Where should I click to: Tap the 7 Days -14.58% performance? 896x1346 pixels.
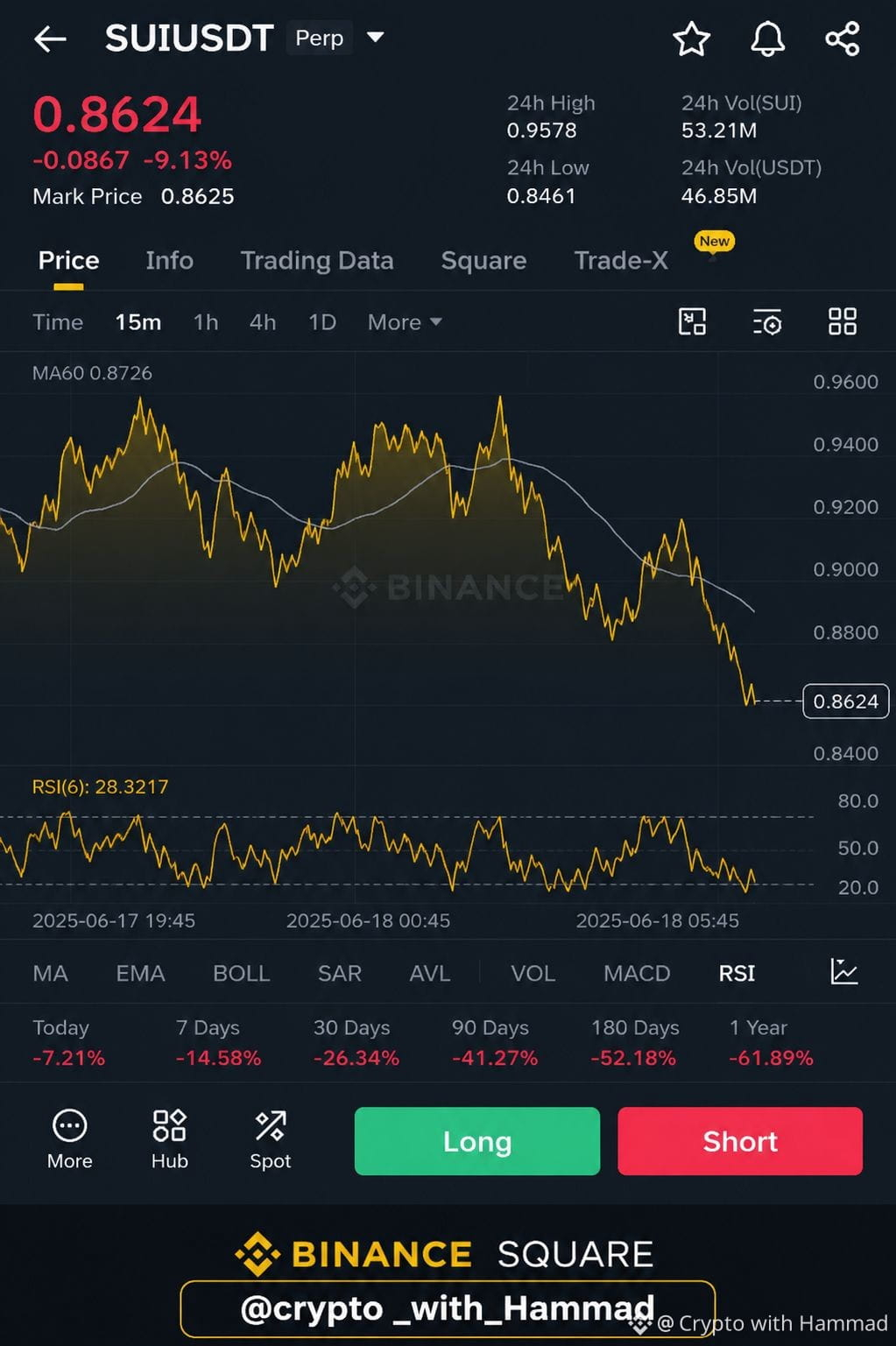click(x=218, y=1043)
